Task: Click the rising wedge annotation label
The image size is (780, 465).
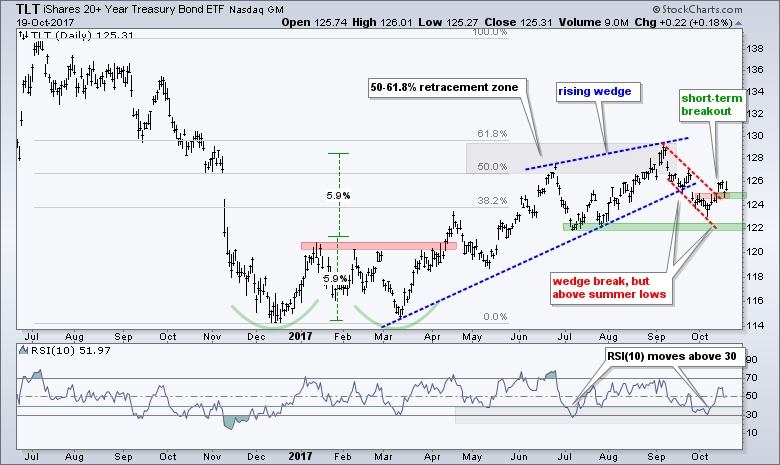Action: click(x=594, y=92)
